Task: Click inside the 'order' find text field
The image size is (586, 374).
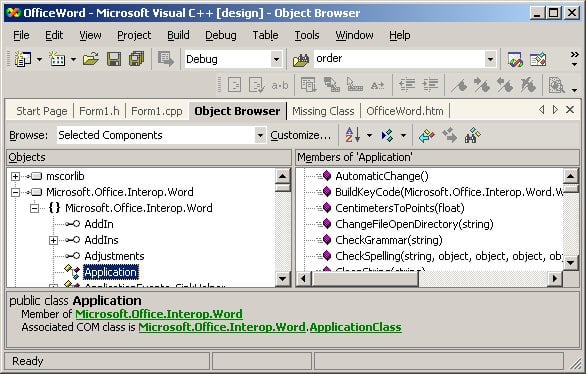Action: pos(399,59)
